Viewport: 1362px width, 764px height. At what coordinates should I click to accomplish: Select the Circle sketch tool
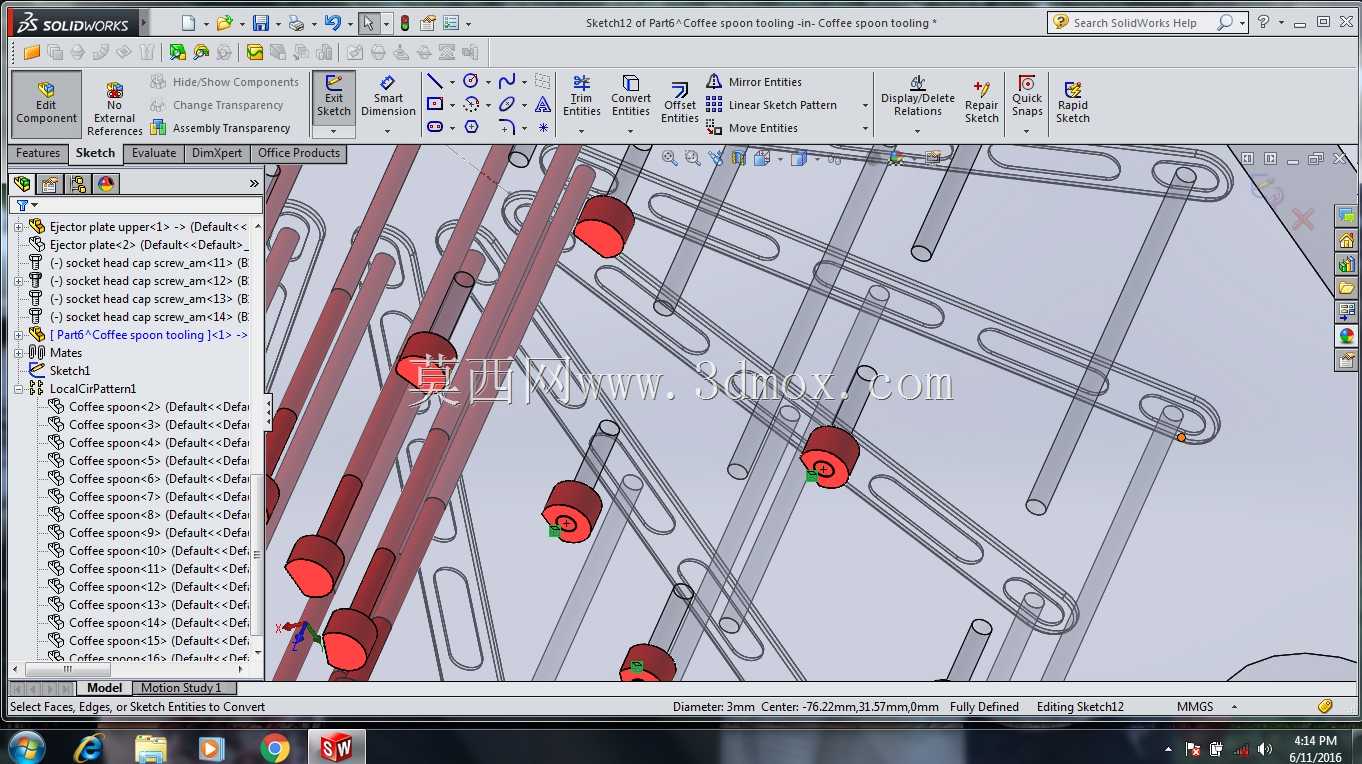click(x=470, y=81)
